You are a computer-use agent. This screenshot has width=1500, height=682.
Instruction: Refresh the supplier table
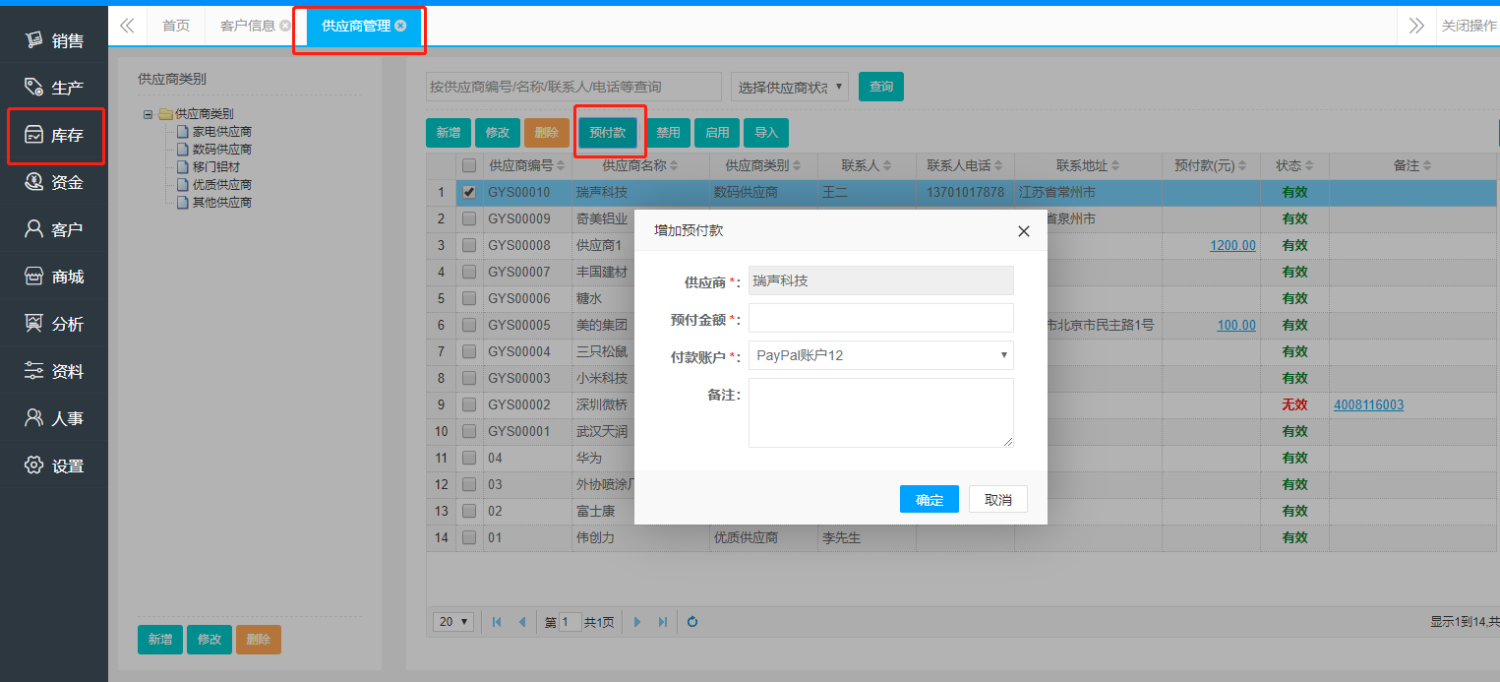692,622
